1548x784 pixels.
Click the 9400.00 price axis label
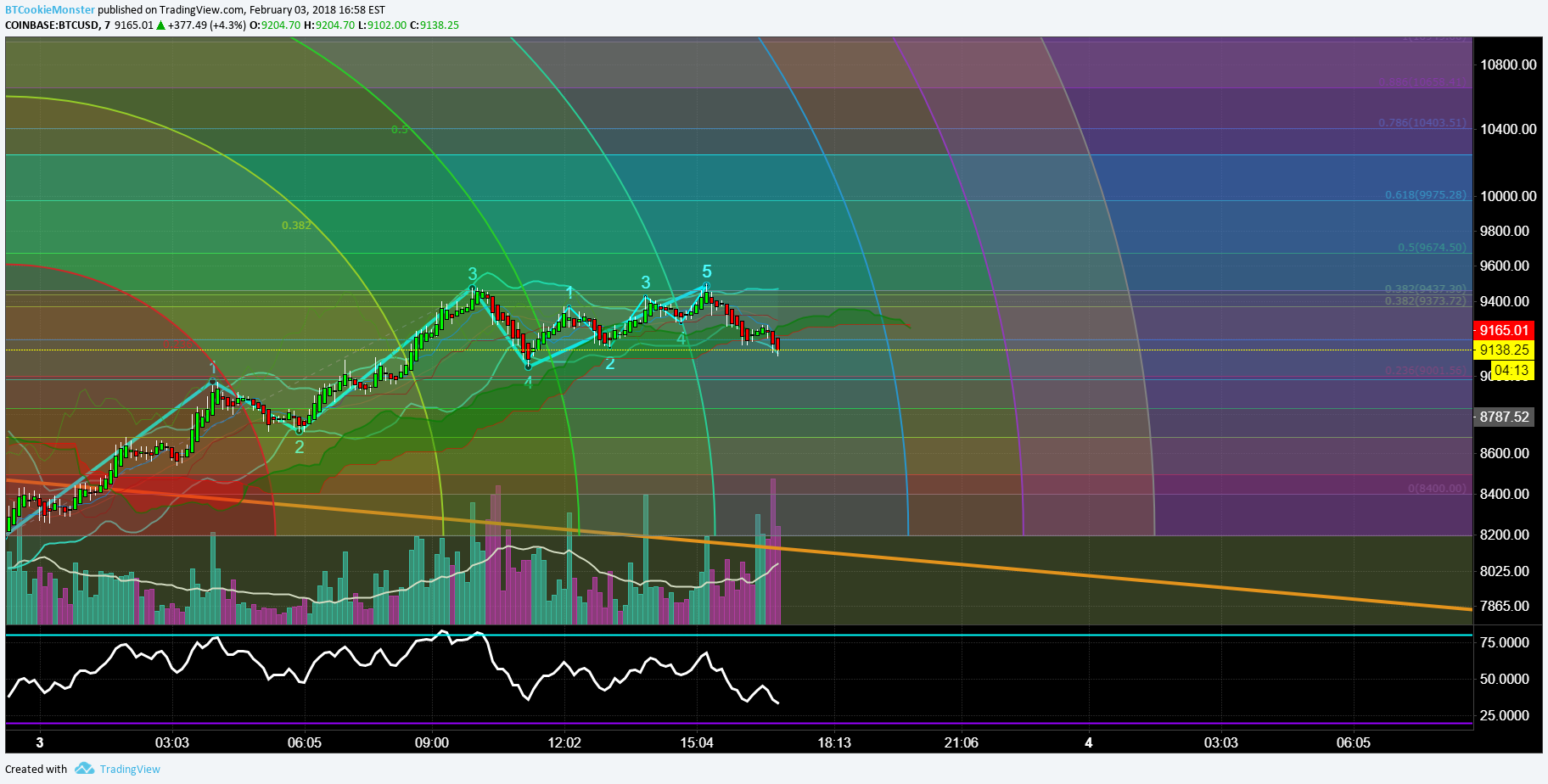1505,301
